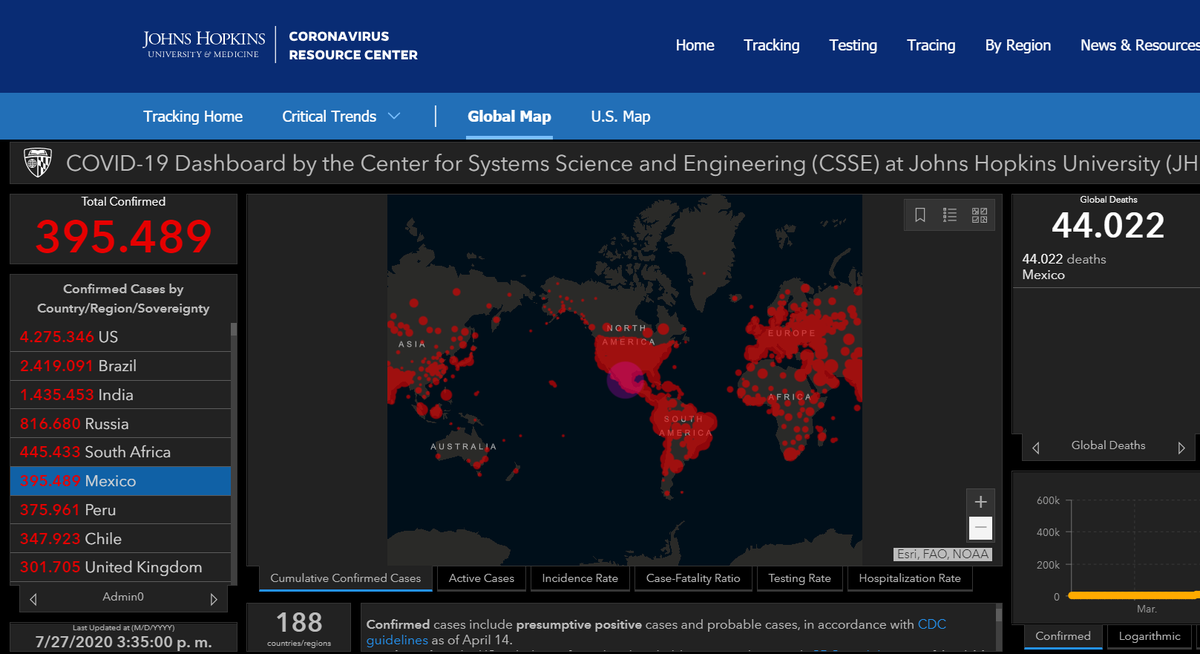1200x654 pixels.
Task: Show previous panel before Global Deaths
Action: [x=1035, y=448]
